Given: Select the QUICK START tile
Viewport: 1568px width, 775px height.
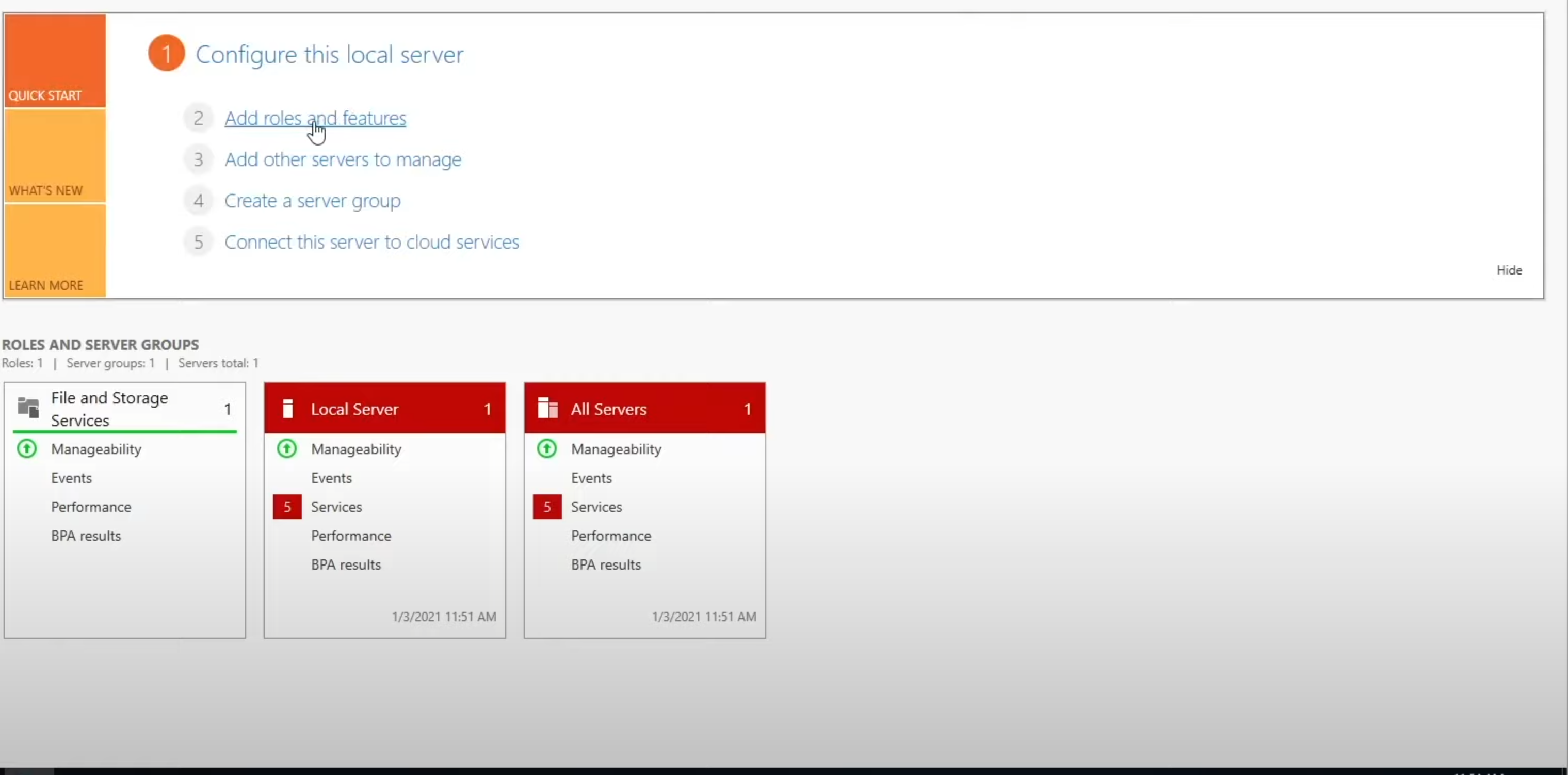Looking at the screenshot, I should (55, 61).
